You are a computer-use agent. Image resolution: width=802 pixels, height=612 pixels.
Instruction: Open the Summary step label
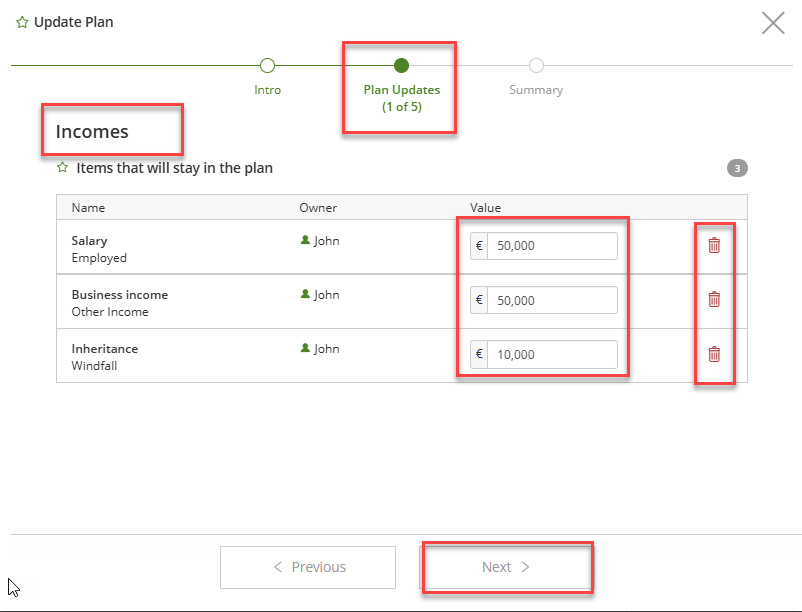pos(536,90)
